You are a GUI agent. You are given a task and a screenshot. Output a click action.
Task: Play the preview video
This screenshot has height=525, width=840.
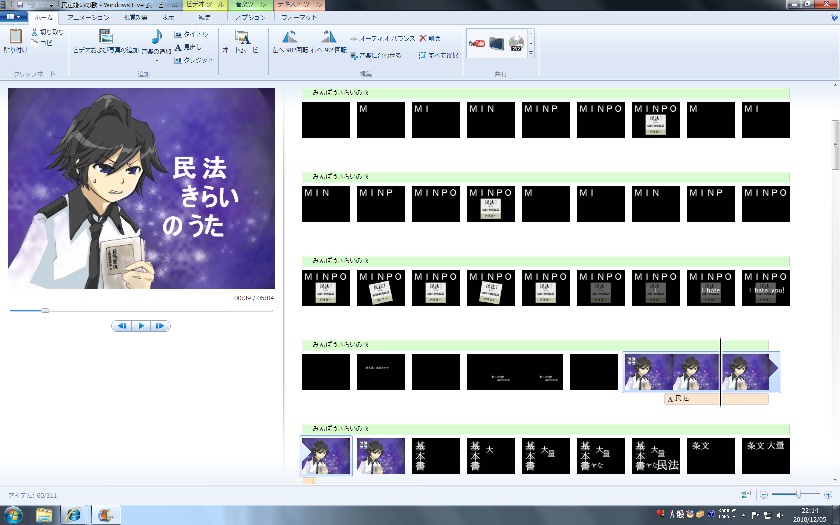click(x=141, y=326)
